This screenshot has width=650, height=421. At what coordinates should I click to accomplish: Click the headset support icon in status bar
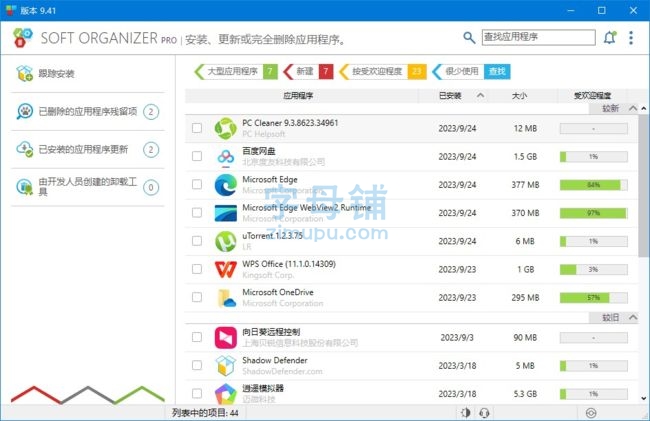click(484, 413)
